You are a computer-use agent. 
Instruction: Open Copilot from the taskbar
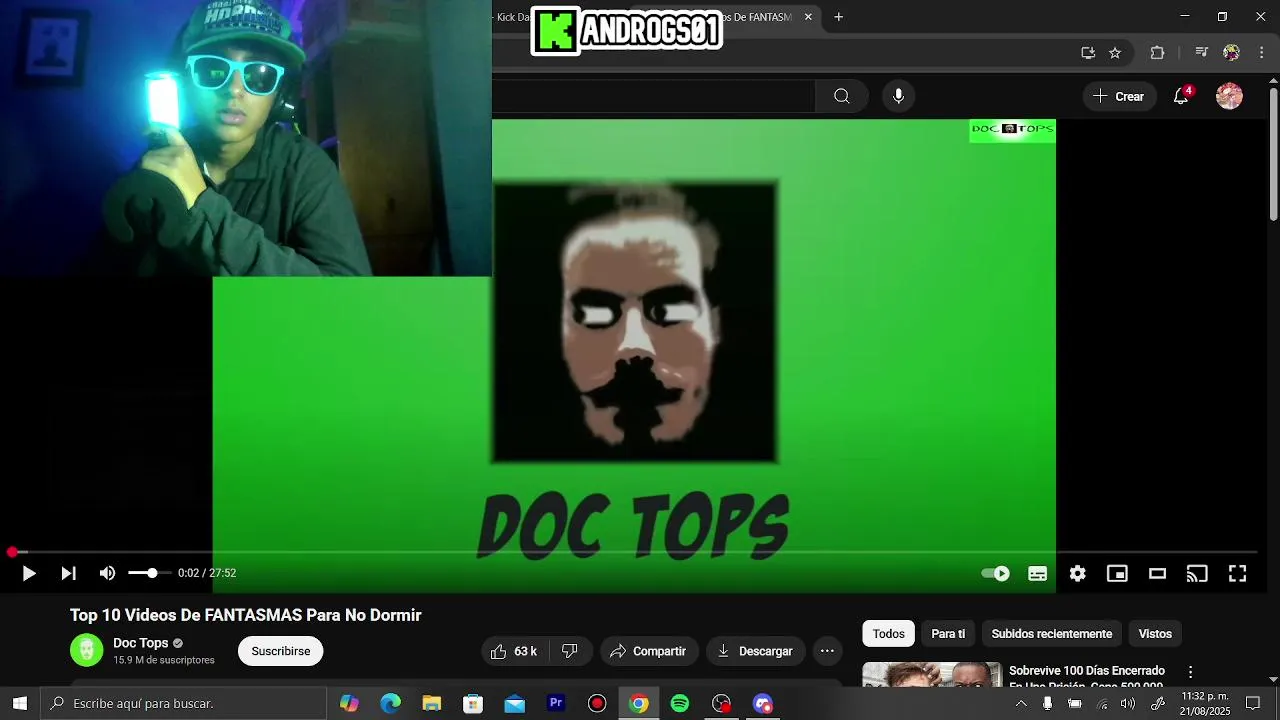pyautogui.click(x=349, y=703)
